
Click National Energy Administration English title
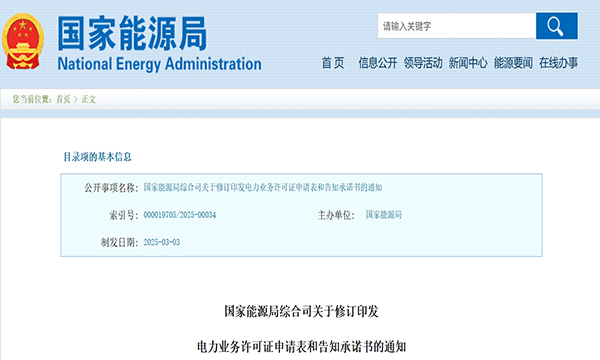(159, 64)
